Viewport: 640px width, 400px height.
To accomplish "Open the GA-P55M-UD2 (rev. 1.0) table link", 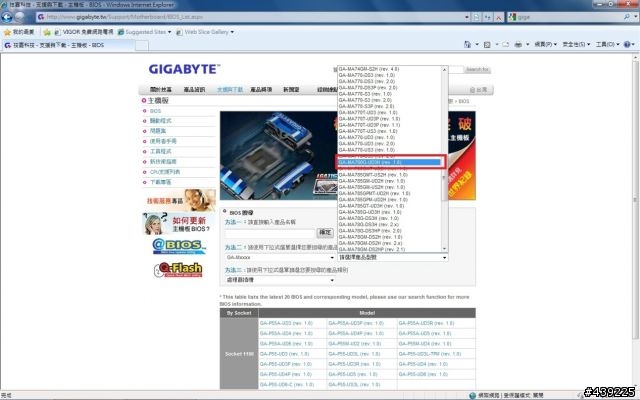I will point(354,344).
